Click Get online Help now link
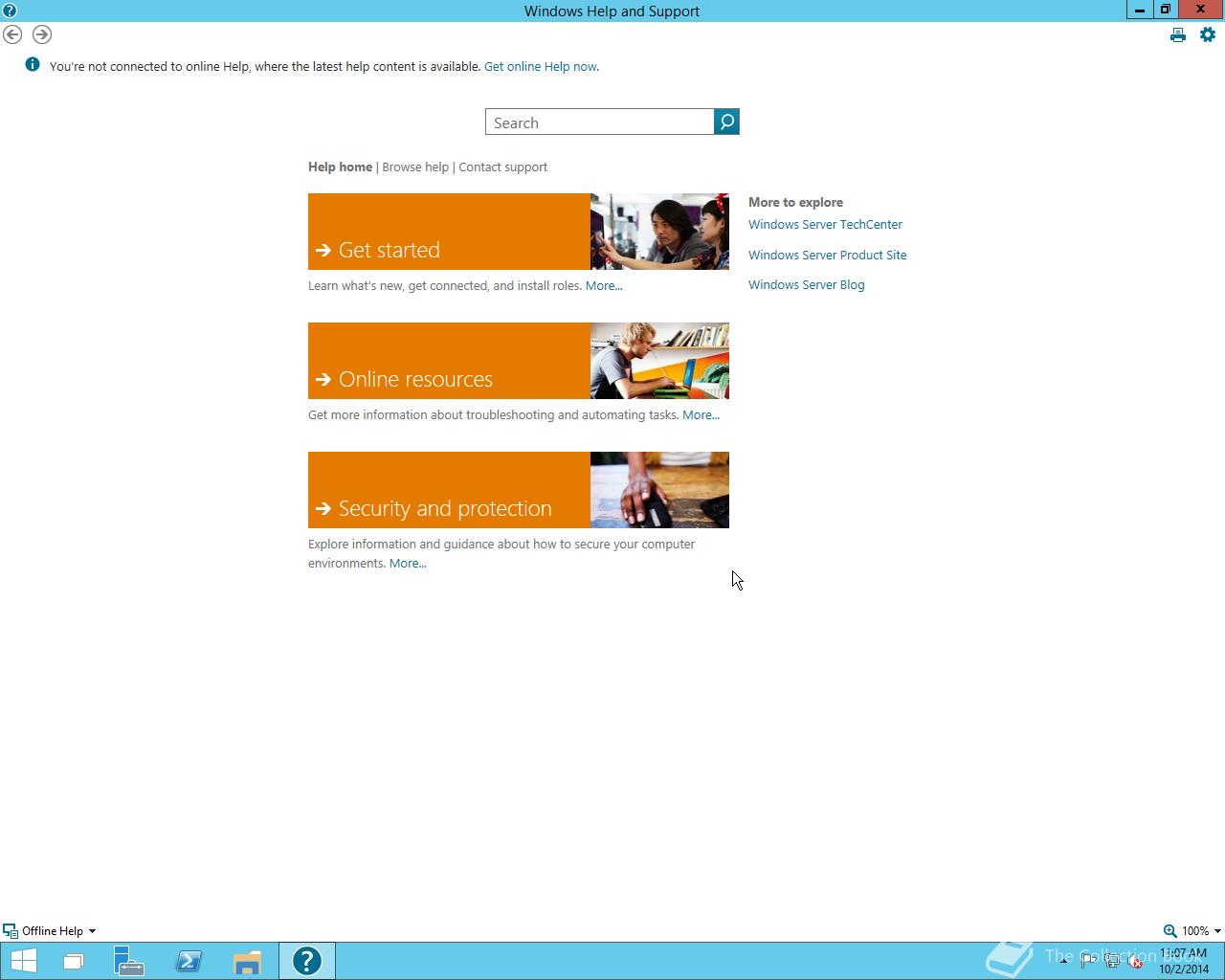This screenshot has width=1225, height=980. point(540,66)
